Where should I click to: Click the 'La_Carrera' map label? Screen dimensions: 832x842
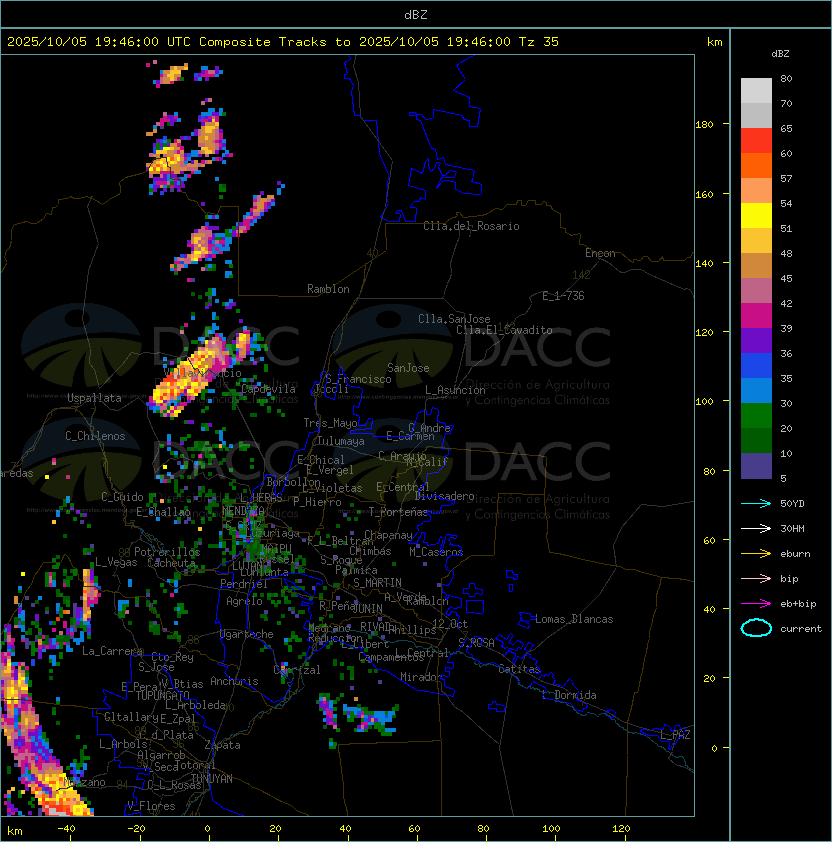[x=112, y=651]
